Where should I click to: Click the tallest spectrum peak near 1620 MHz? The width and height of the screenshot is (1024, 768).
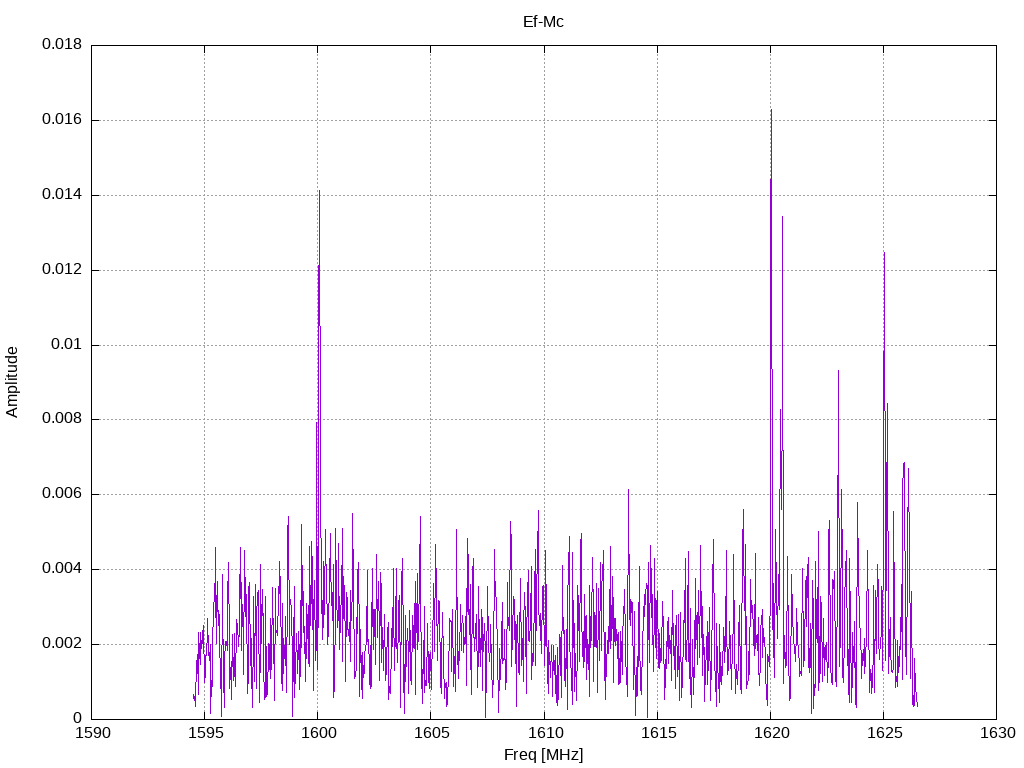click(x=771, y=110)
